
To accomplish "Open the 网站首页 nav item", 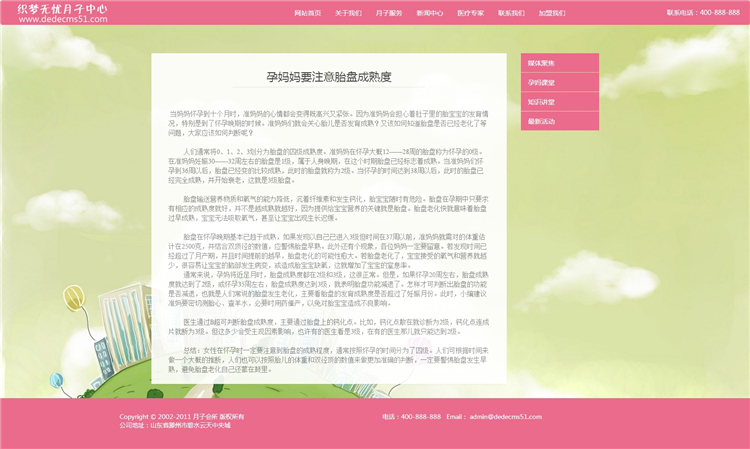I will (308, 13).
